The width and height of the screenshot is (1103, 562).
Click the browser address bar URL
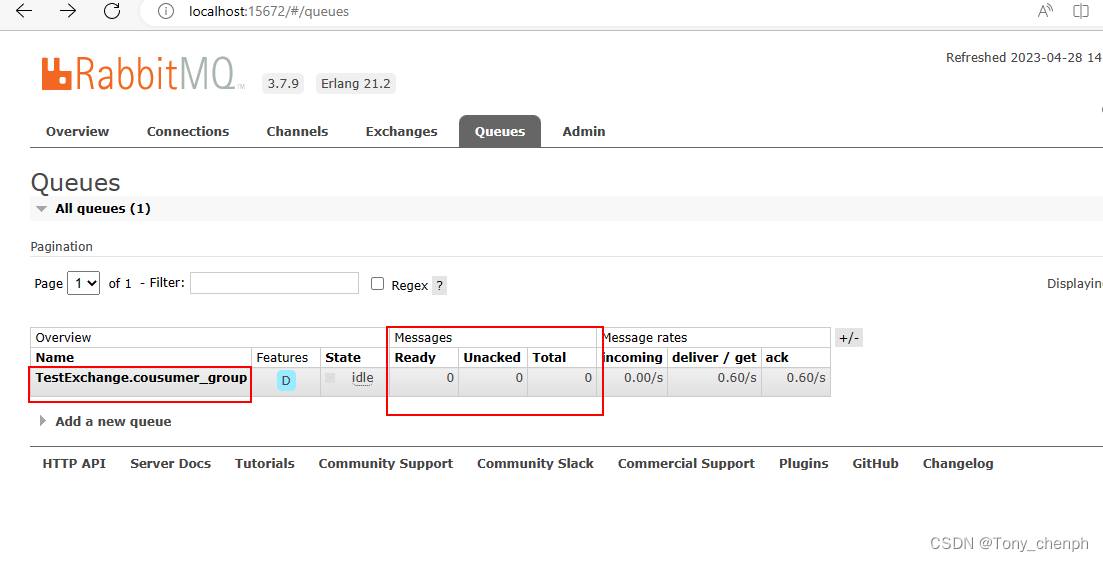(269, 12)
